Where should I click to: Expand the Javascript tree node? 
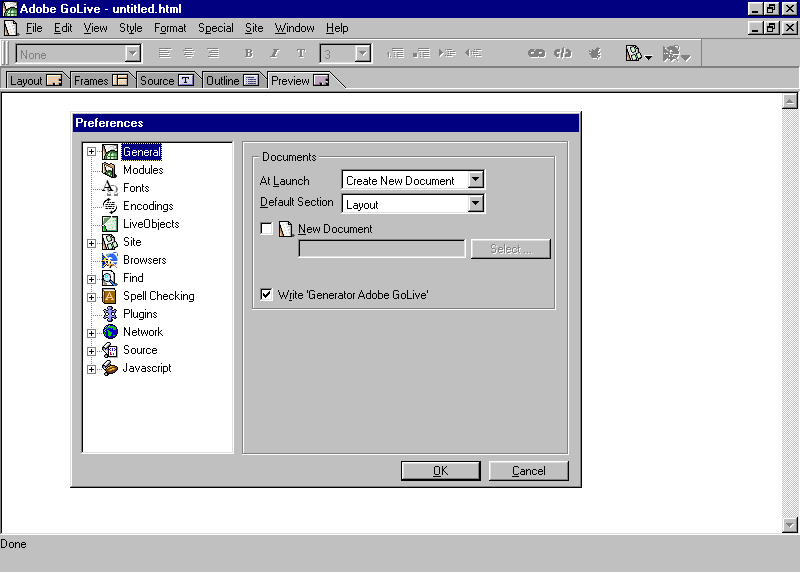(91, 369)
